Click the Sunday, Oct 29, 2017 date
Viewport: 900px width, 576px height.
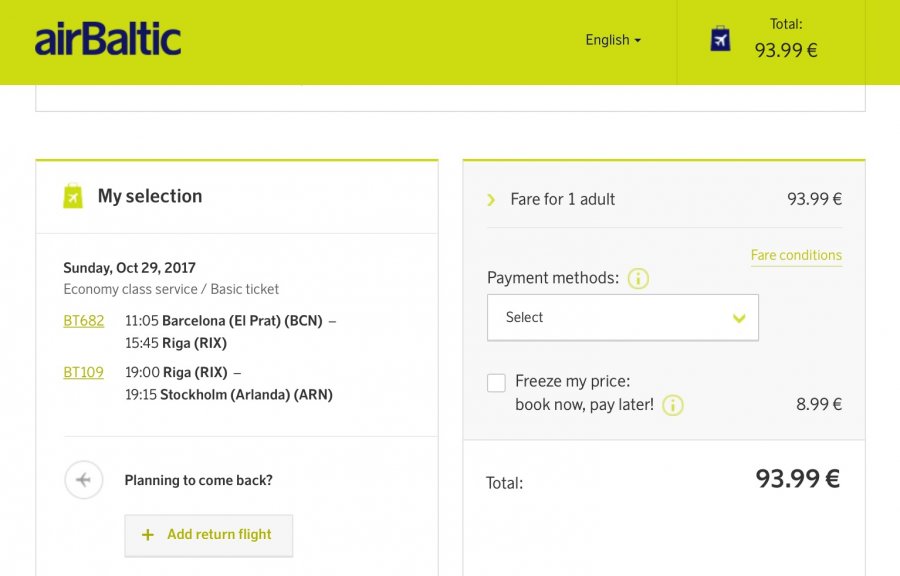(129, 268)
